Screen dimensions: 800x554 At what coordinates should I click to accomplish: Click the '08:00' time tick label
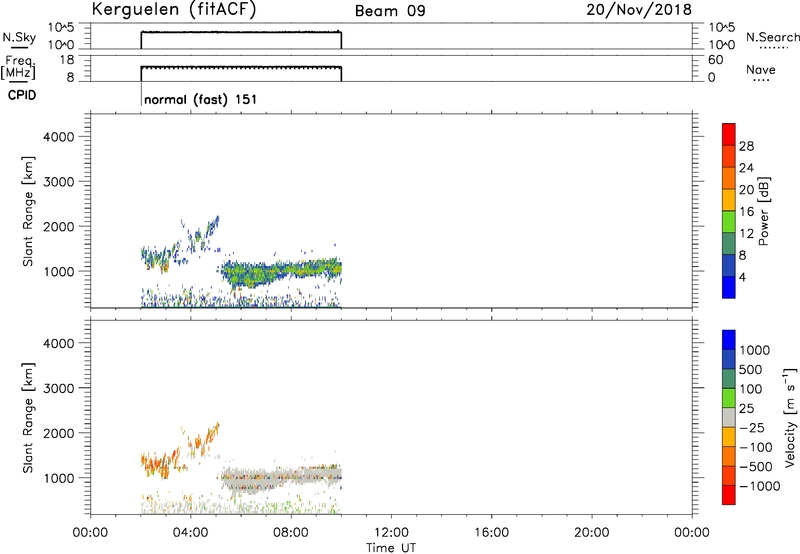pyautogui.click(x=291, y=533)
